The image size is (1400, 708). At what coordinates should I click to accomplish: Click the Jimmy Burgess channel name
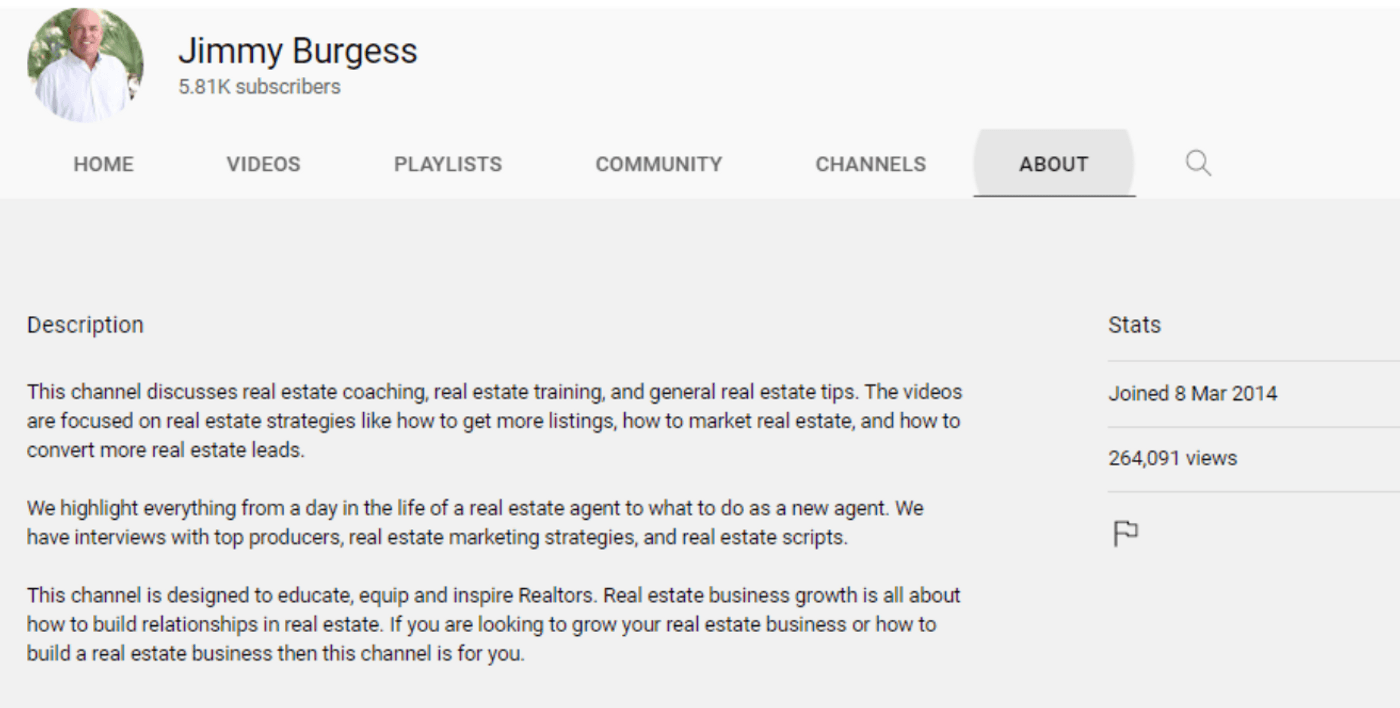pyautogui.click(x=297, y=51)
